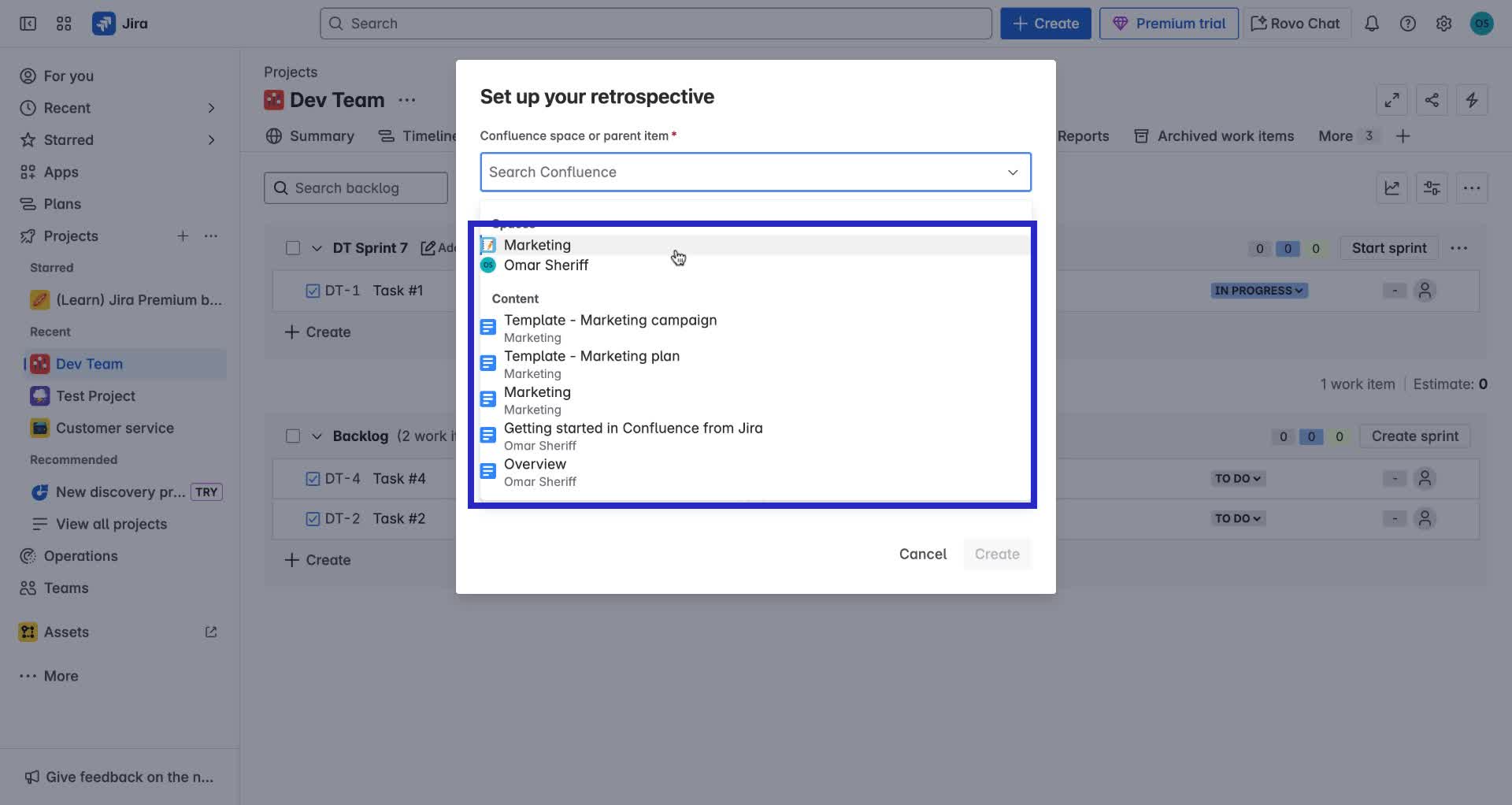Image resolution: width=1512 pixels, height=805 pixels.
Task: Click the Cancel button in the modal
Action: tap(922, 554)
